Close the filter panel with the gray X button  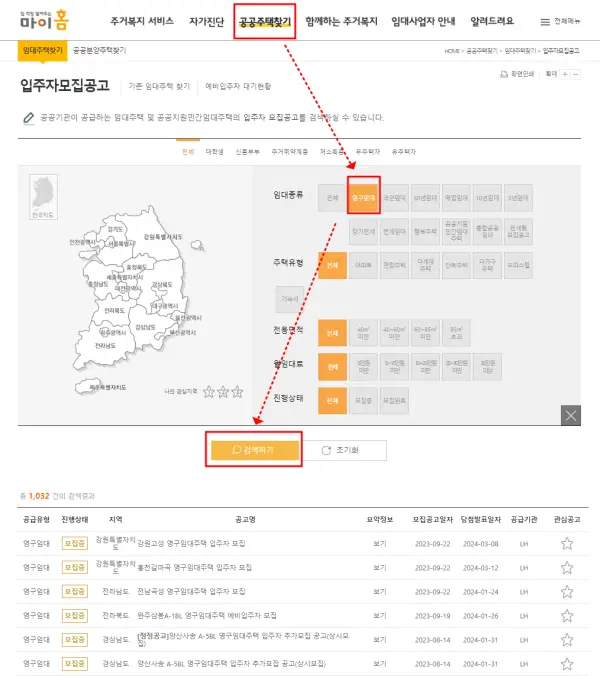571,415
